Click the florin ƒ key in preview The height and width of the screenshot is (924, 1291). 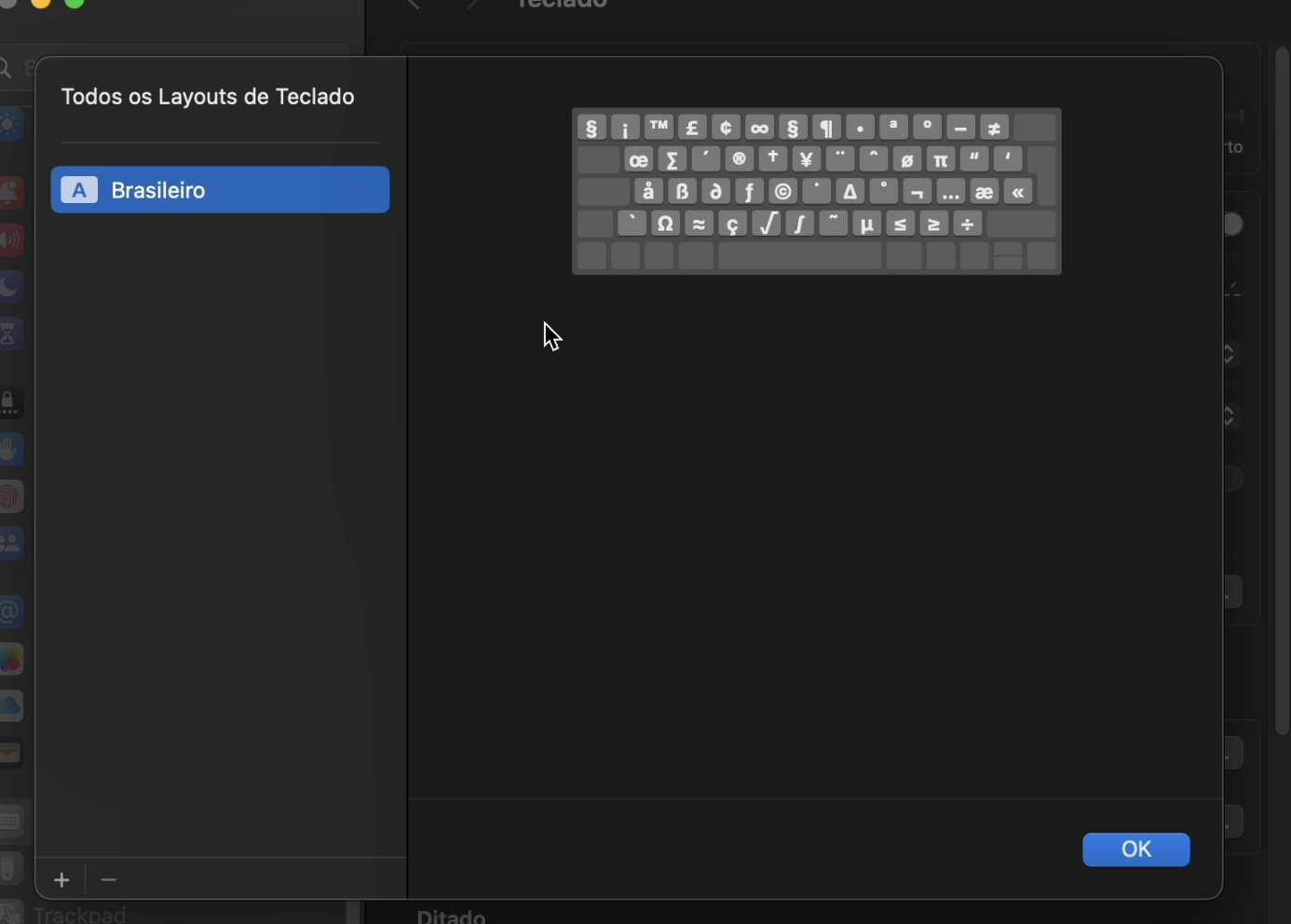pyautogui.click(x=749, y=192)
